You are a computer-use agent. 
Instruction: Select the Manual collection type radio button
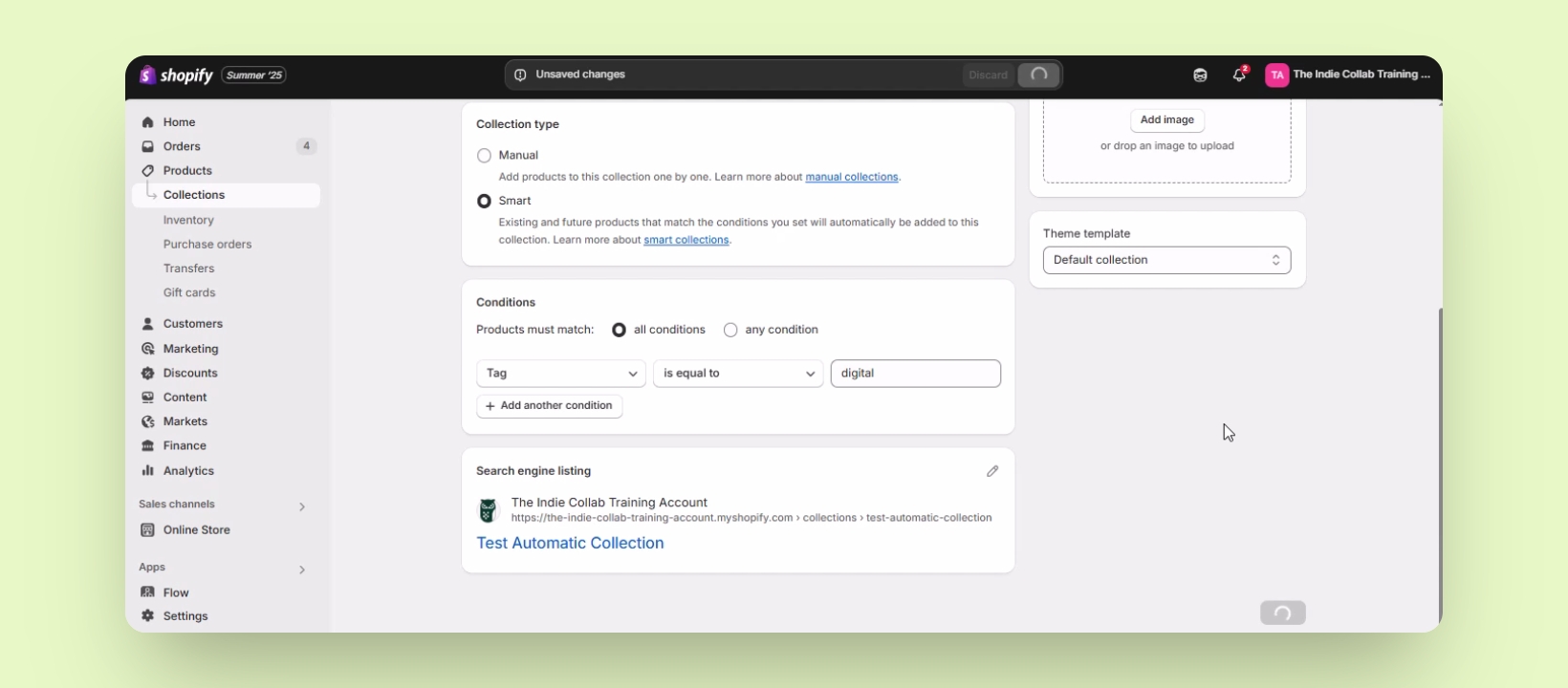(484, 156)
